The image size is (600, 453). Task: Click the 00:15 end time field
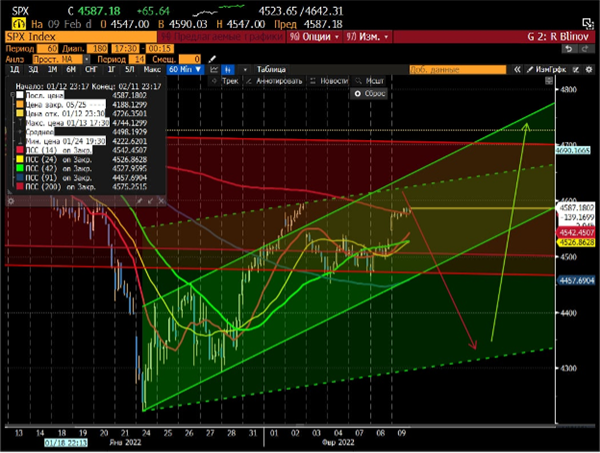click(x=160, y=49)
